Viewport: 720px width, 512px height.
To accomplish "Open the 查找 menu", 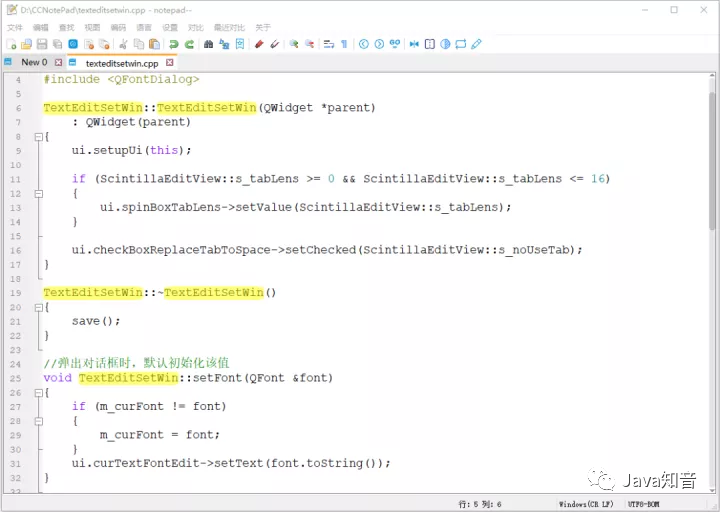I will coord(67,28).
